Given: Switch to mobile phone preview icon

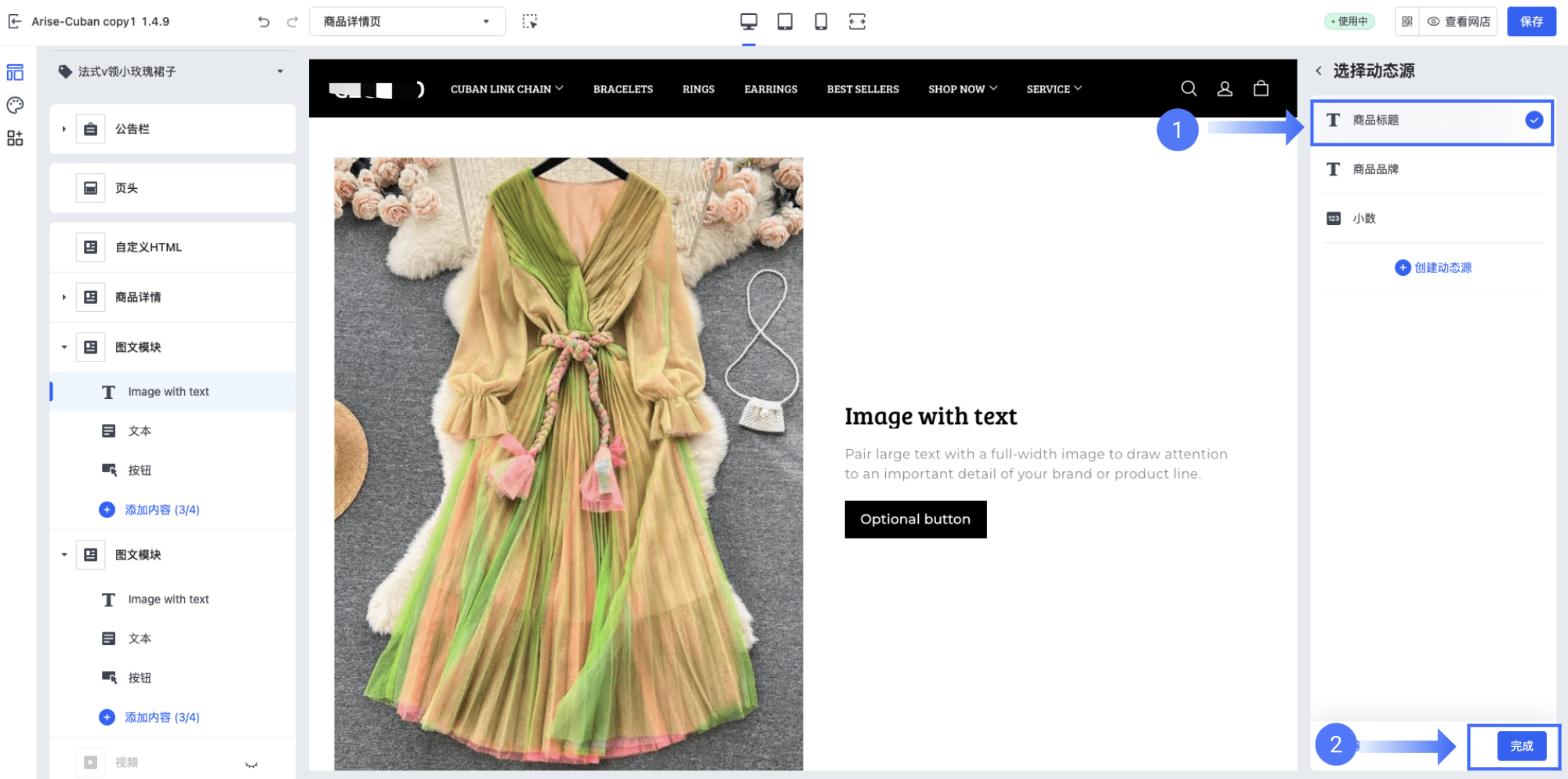Looking at the screenshot, I should (x=821, y=22).
